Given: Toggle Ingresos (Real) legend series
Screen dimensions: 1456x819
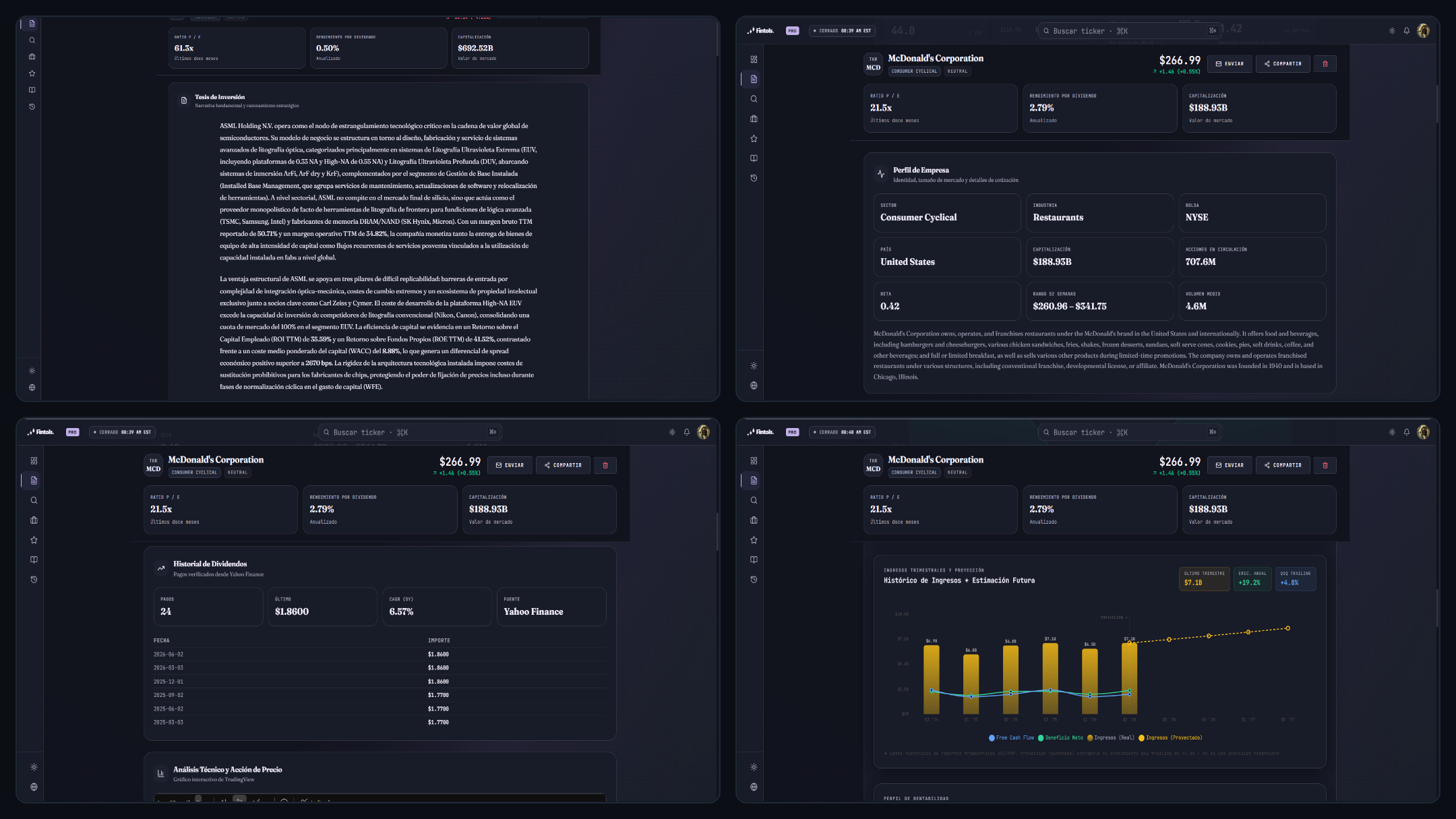Looking at the screenshot, I should point(1111,738).
